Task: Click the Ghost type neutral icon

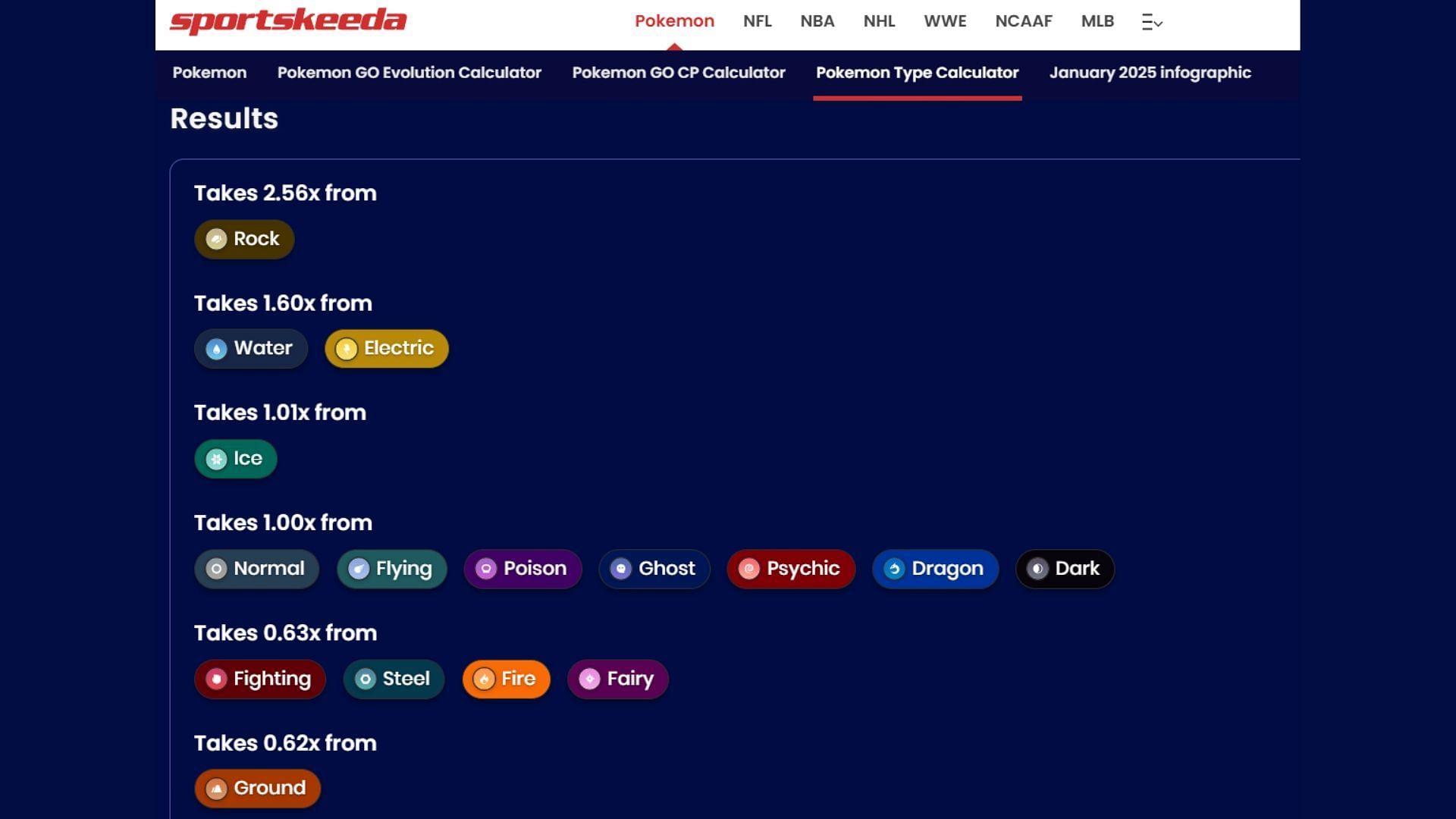Action: coord(620,568)
